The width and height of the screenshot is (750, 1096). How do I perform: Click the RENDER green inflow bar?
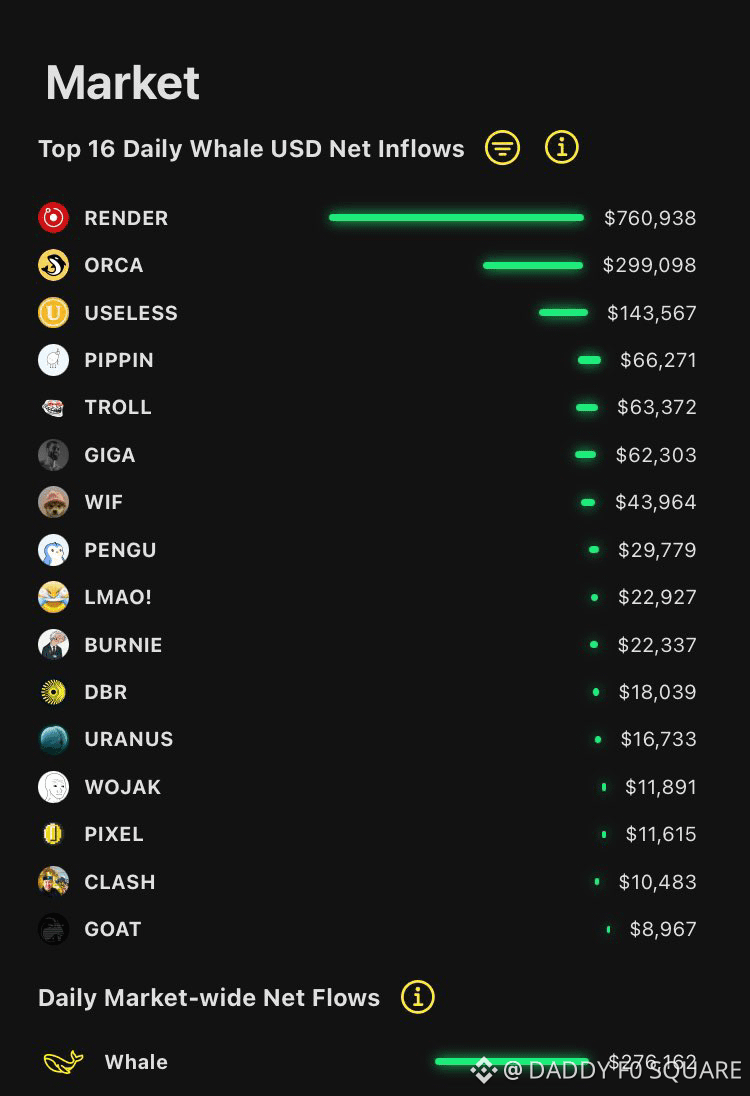click(456, 217)
